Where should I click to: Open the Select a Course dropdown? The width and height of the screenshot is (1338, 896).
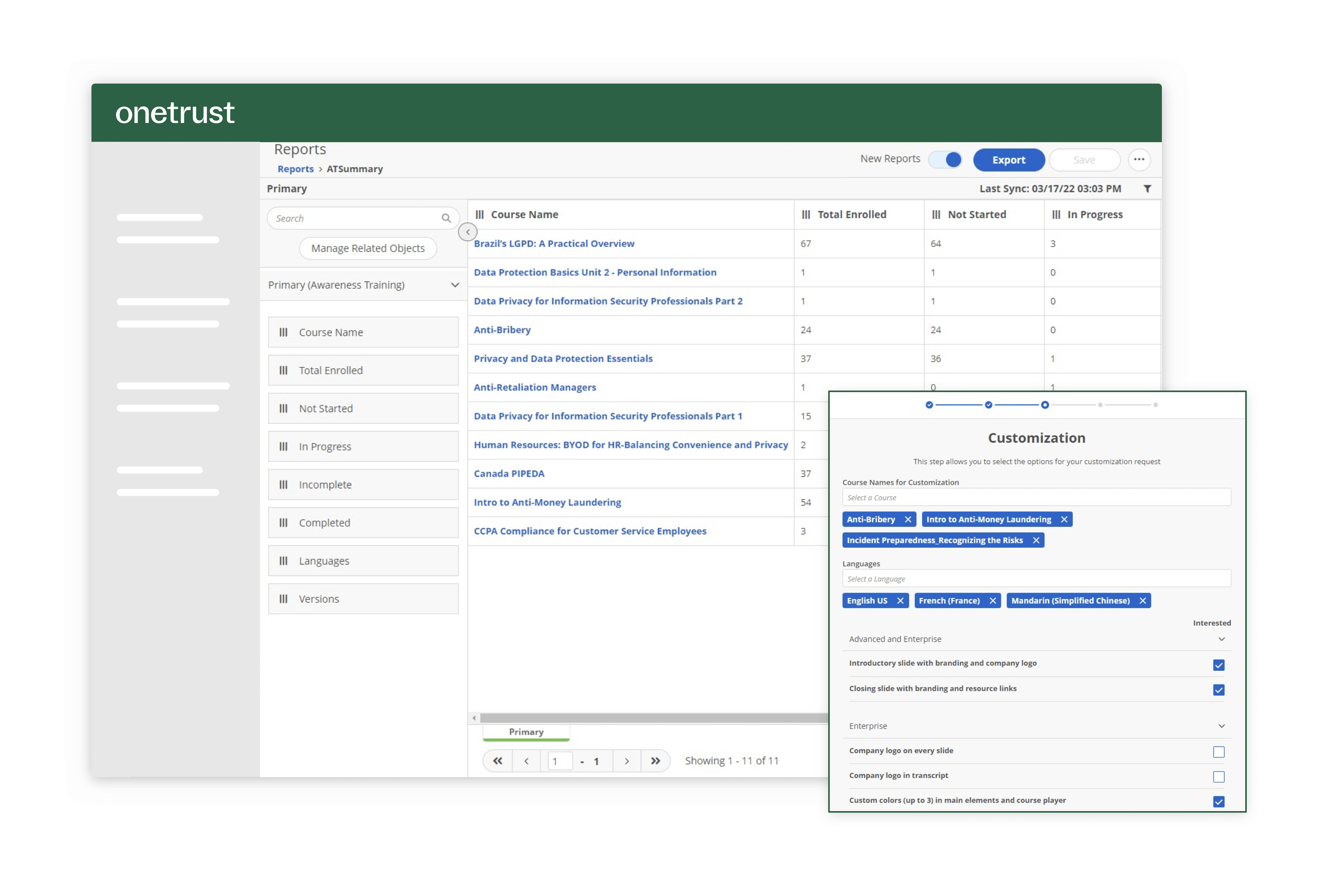1036,497
